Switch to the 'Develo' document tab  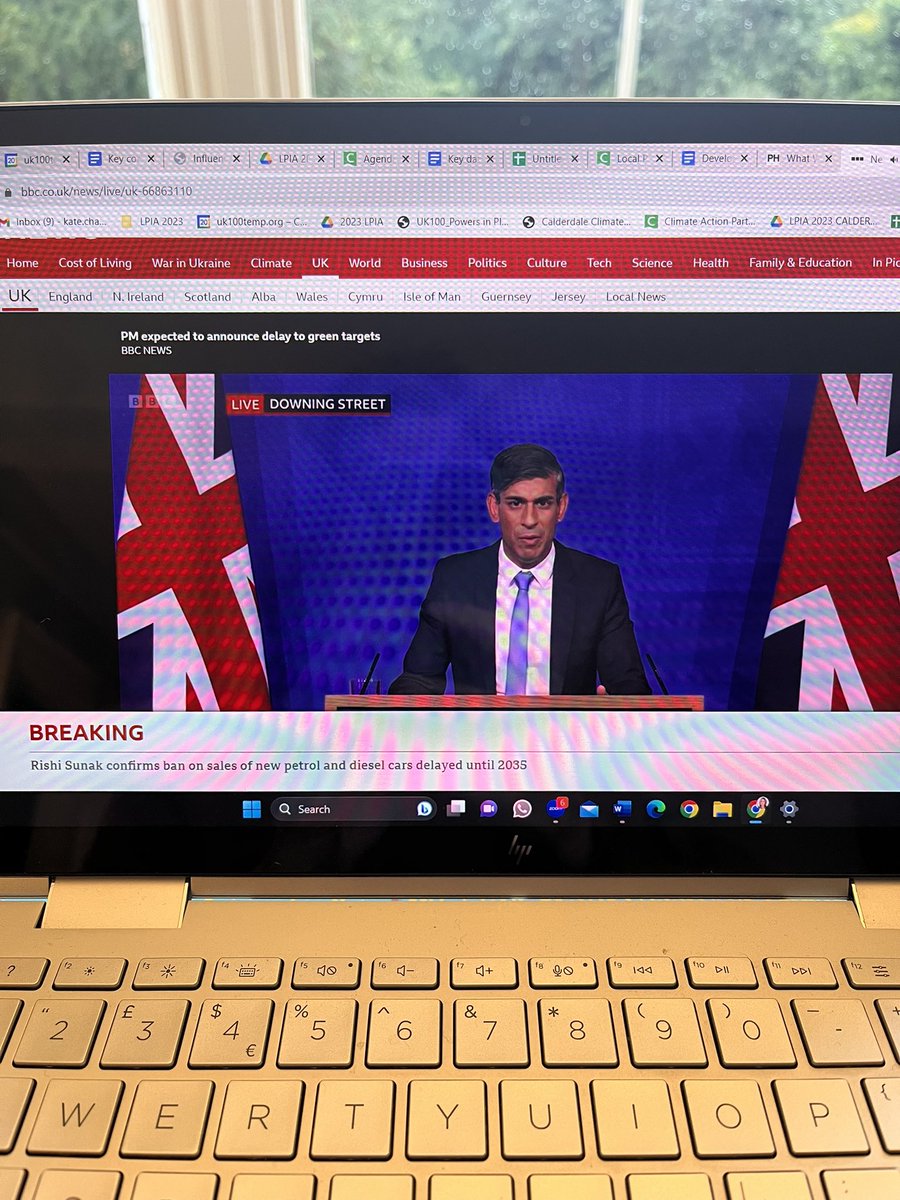(x=714, y=158)
